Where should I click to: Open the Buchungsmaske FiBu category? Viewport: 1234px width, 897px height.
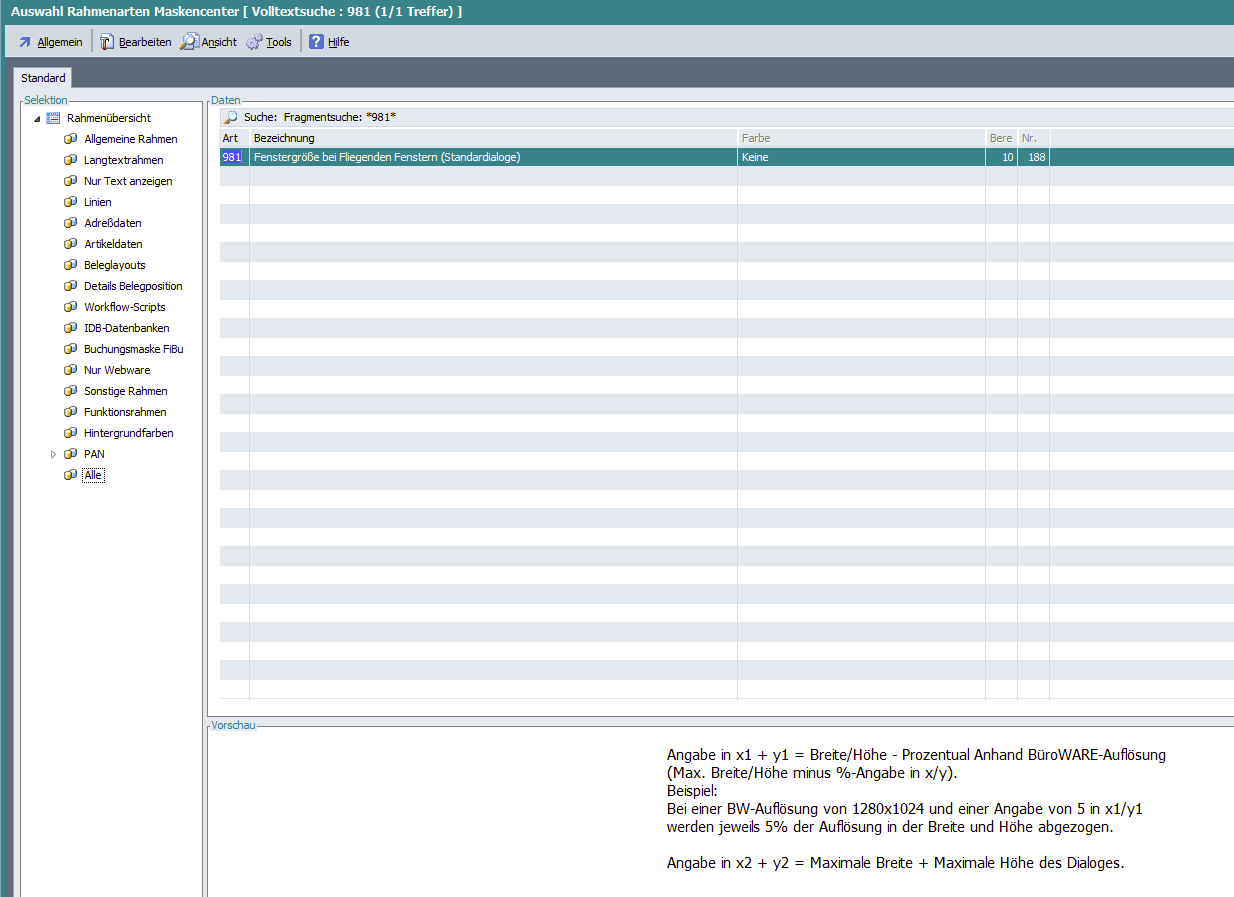(133, 349)
